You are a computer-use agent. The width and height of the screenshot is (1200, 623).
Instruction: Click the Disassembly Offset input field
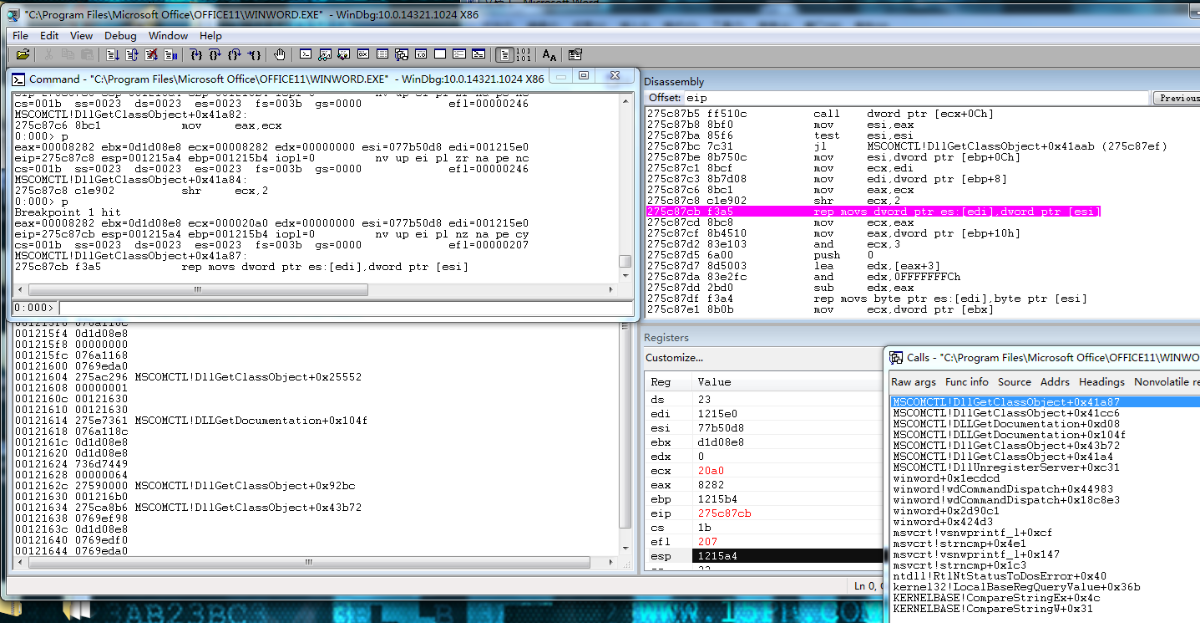(915, 98)
